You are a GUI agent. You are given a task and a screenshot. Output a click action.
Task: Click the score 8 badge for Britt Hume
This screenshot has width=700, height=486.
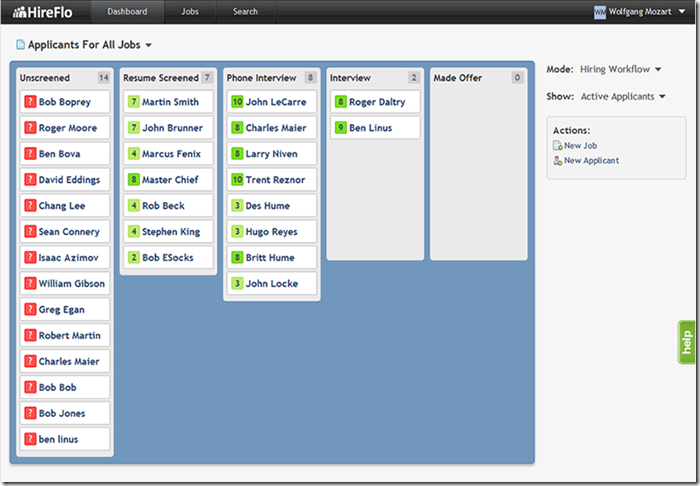pyautogui.click(x=237, y=257)
